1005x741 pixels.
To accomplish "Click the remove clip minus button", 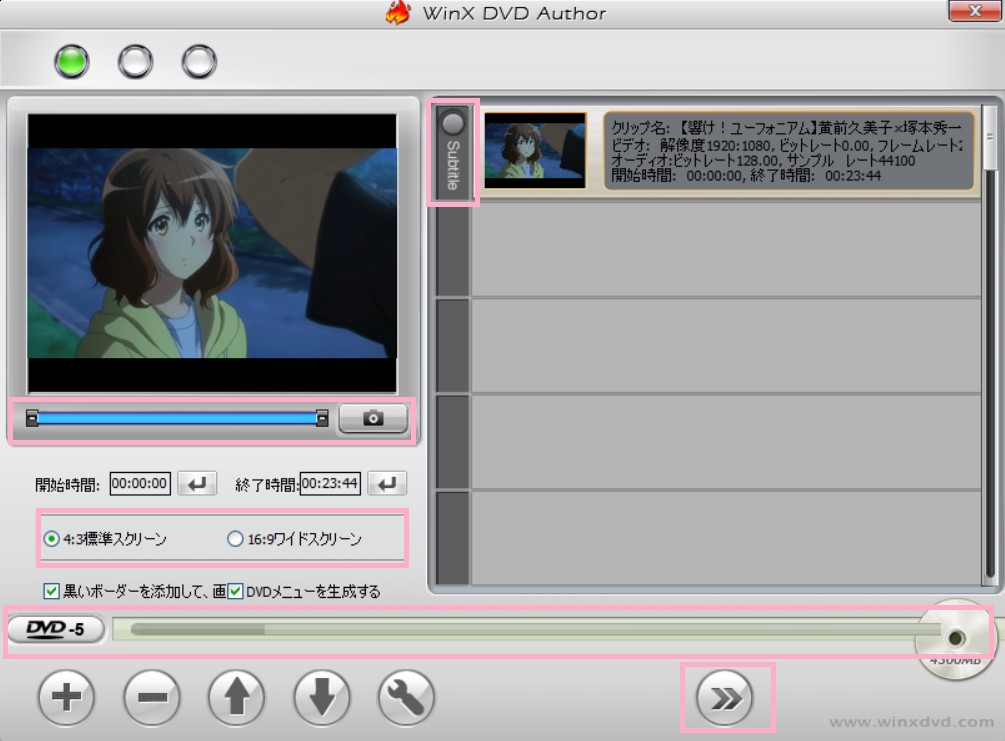I will [152, 697].
